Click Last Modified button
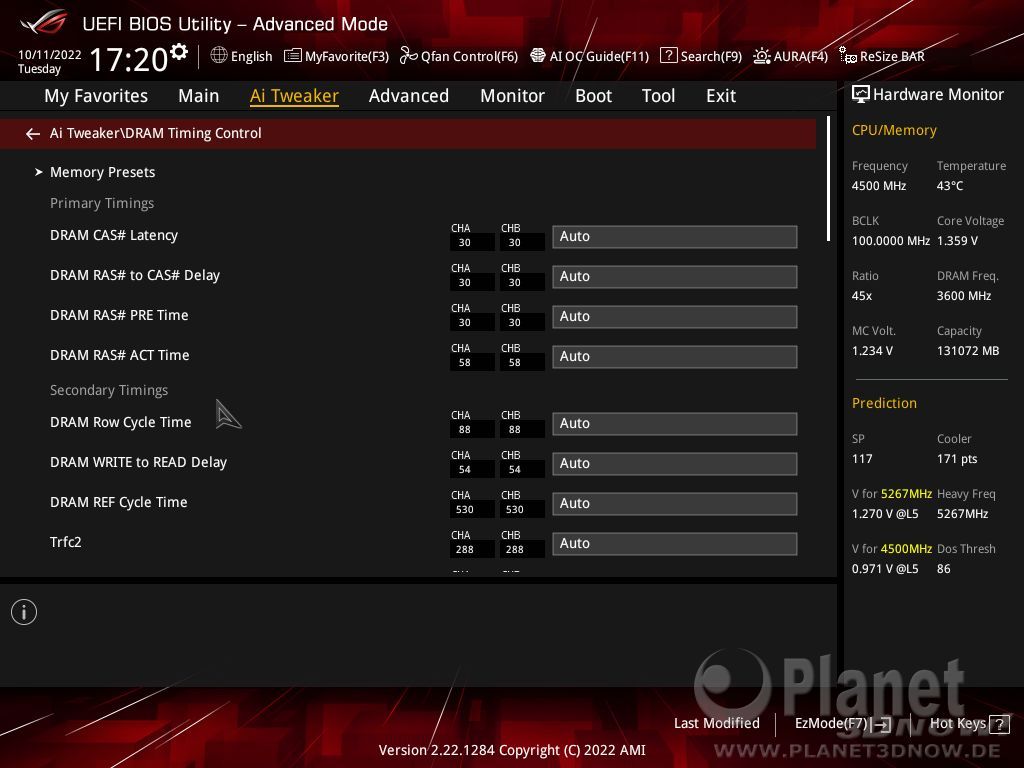Screen dimensions: 1024x768 (716, 724)
